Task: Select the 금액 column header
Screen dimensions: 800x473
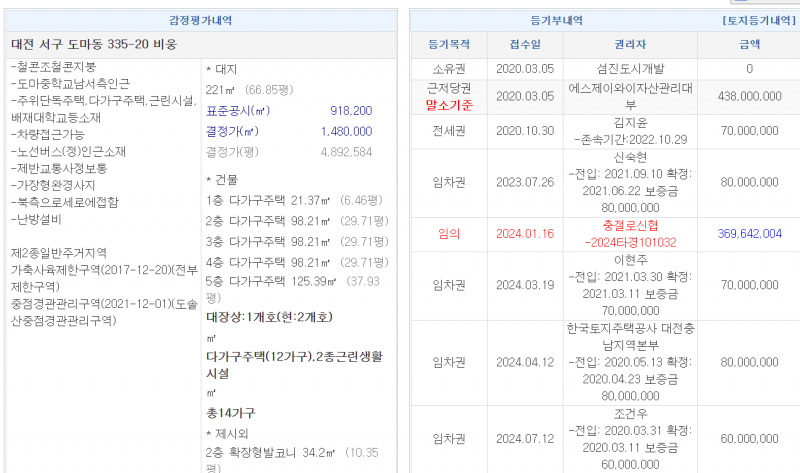Action: click(x=749, y=44)
